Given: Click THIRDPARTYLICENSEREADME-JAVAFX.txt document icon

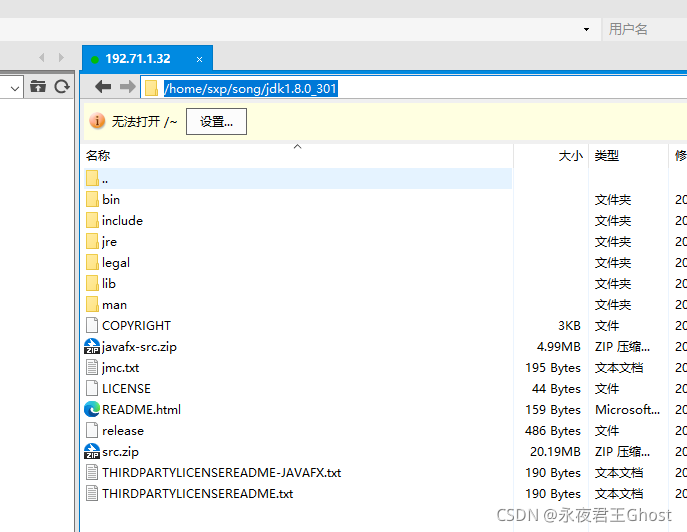Looking at the screenshot, I should coord(92,472).
